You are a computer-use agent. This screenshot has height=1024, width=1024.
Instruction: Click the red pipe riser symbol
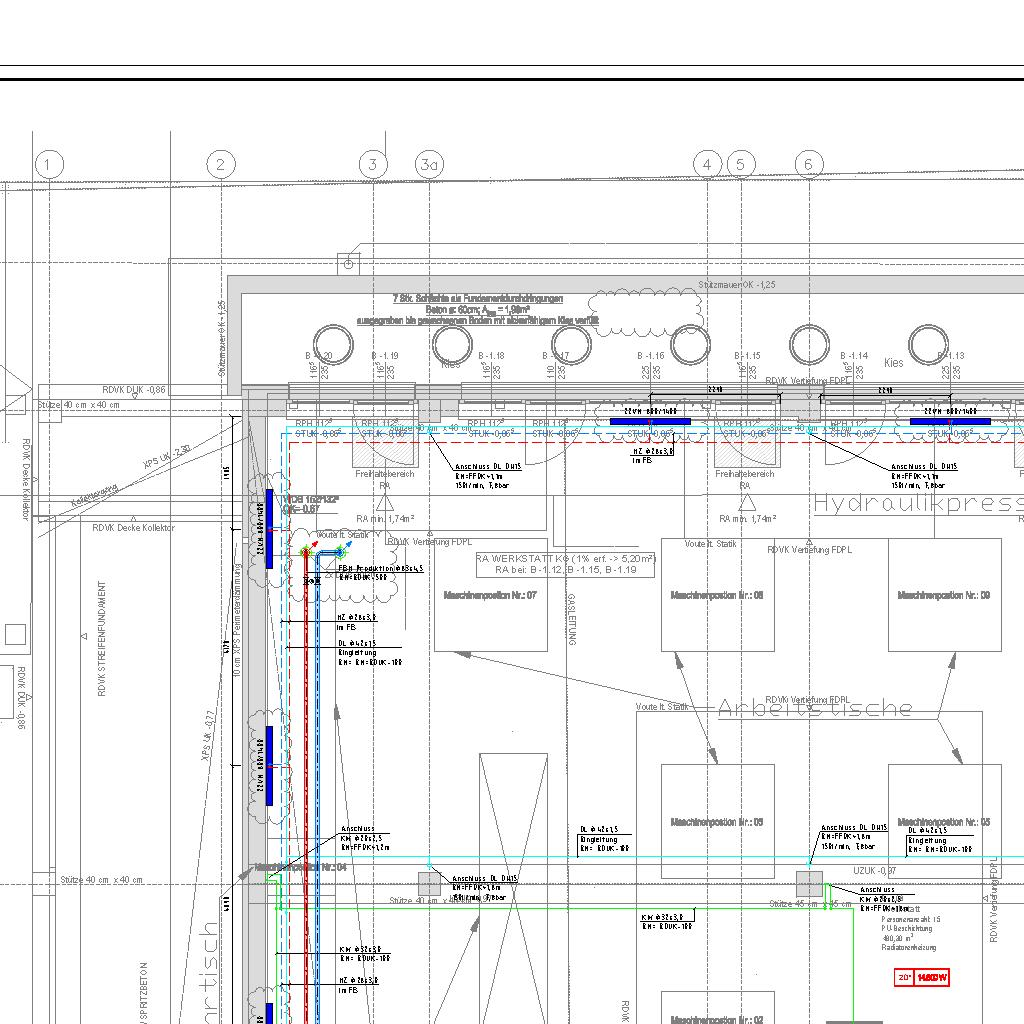307,552
